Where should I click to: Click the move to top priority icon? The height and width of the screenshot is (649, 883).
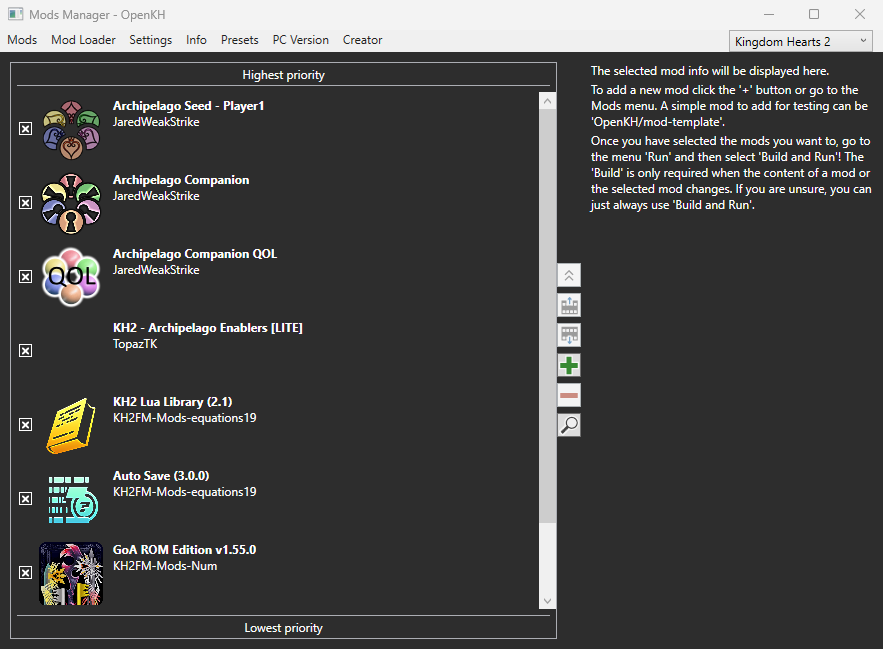tap(569, 276)
